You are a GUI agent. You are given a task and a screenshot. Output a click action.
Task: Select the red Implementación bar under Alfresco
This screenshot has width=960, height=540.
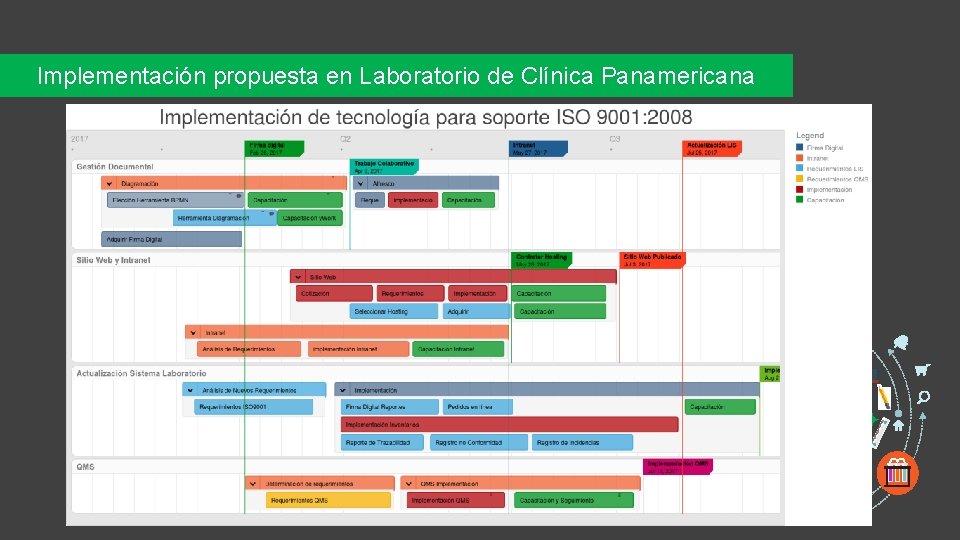(413, 200)
